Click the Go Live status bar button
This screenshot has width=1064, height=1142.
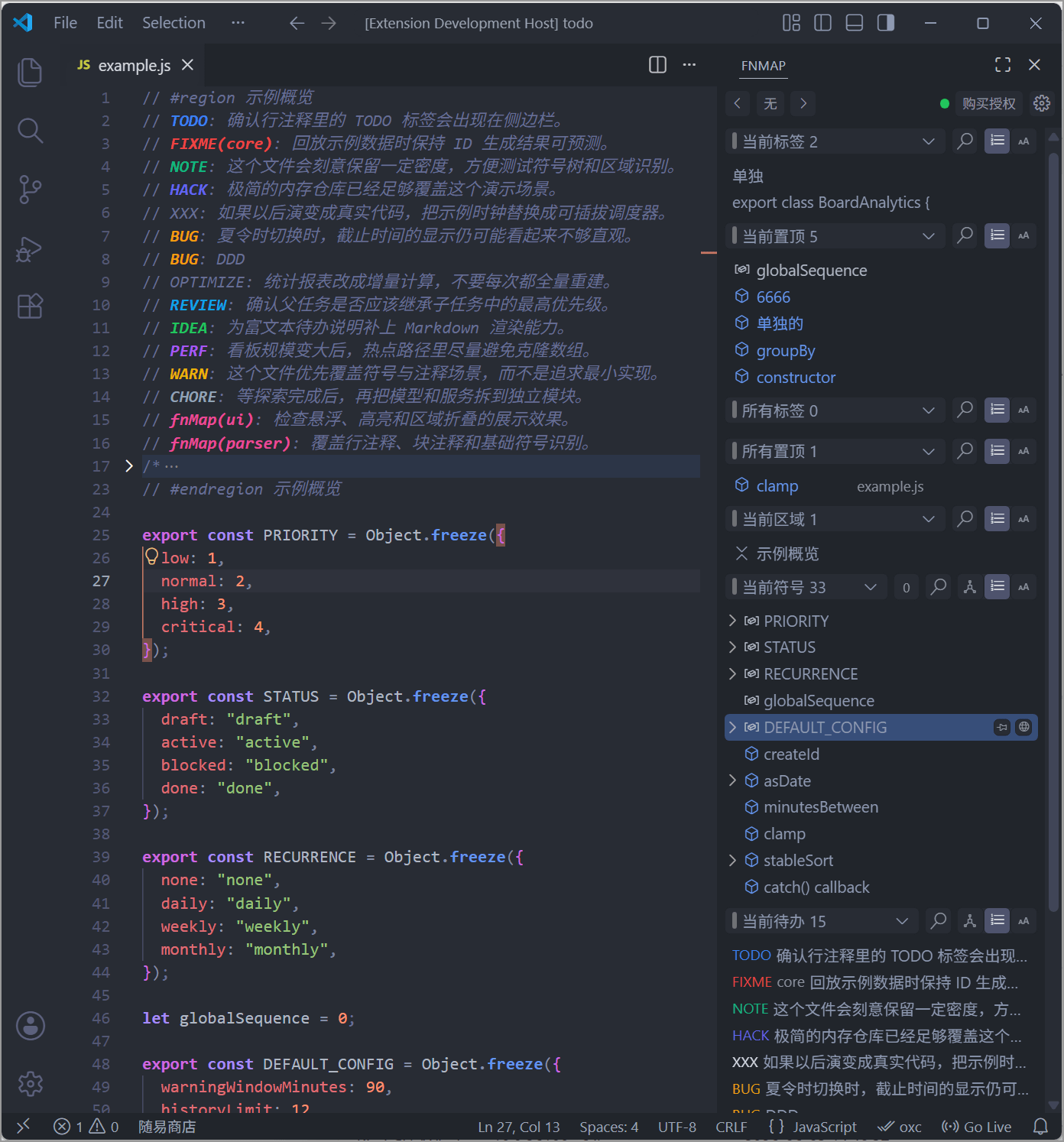click(976, 1127)
